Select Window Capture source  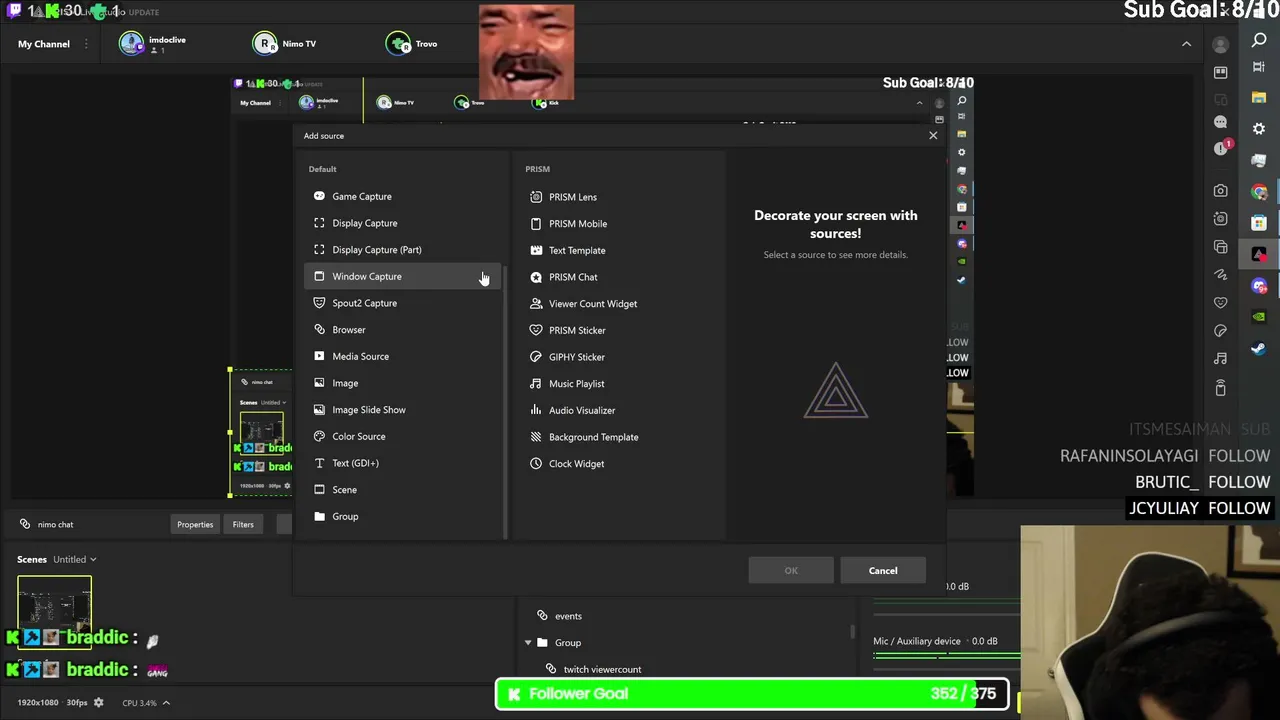coord(404,276)
